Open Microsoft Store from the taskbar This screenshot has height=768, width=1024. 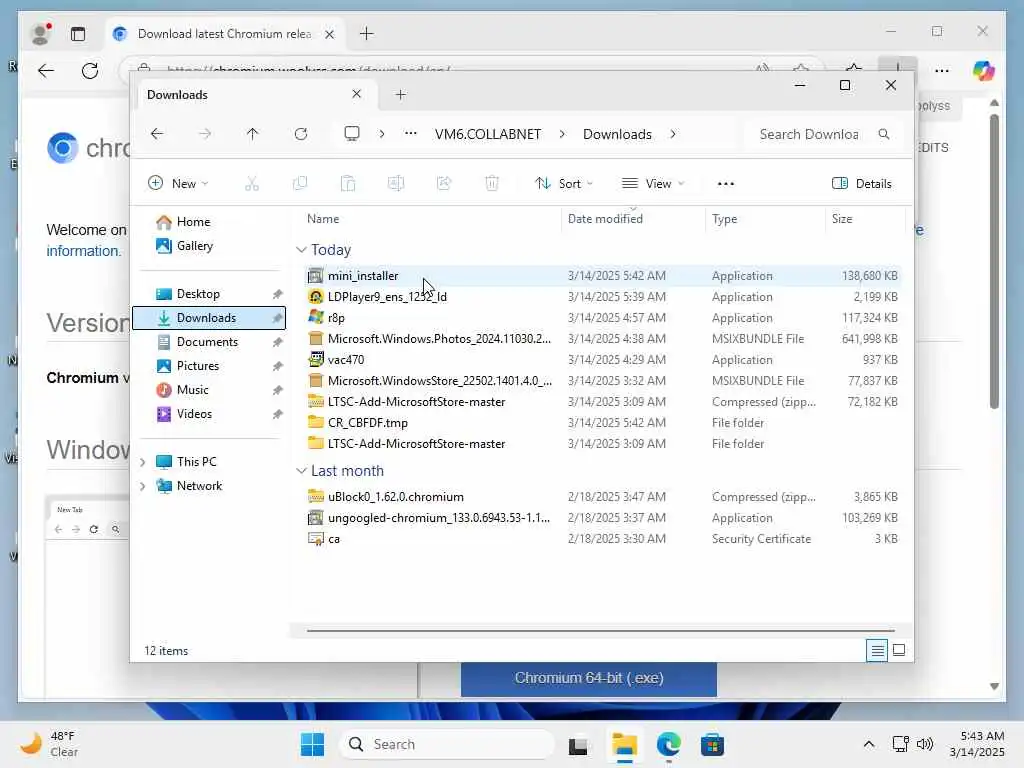point(712,744)
